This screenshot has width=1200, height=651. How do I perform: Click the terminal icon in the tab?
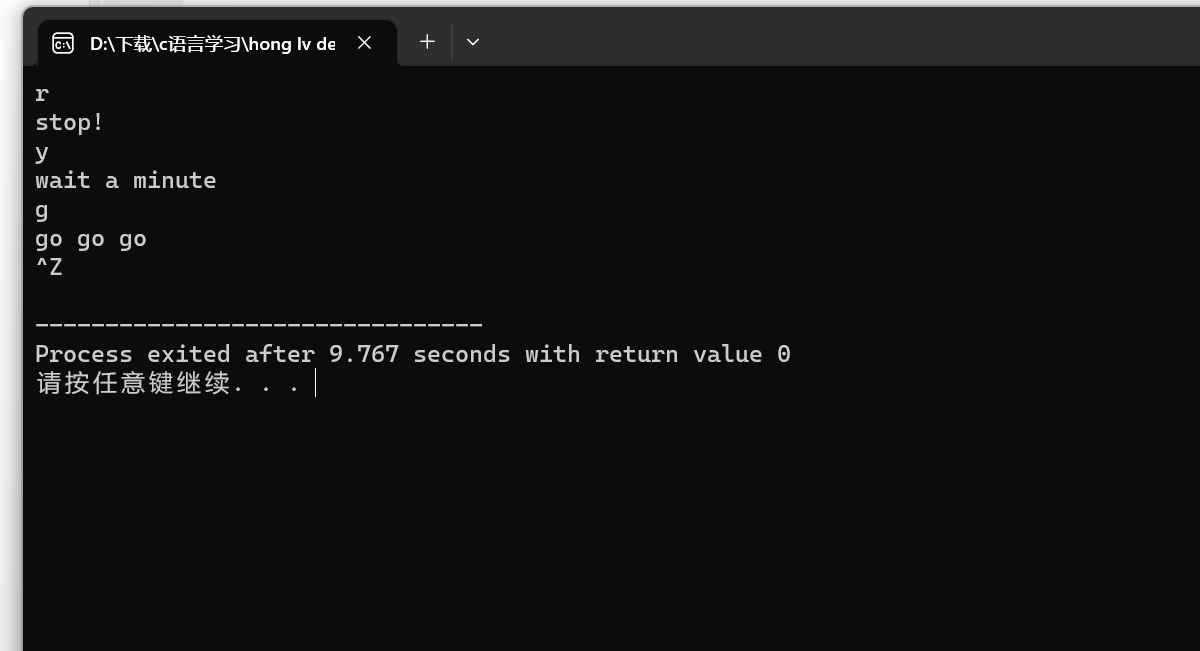63,43
